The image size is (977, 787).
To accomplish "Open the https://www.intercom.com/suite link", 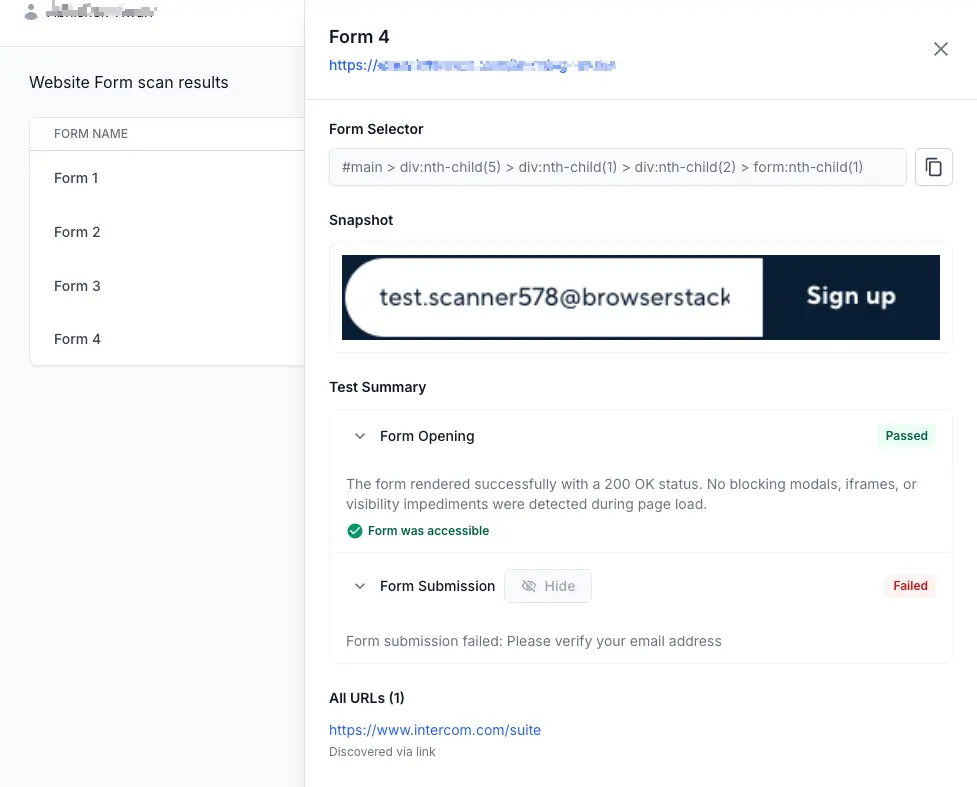I will [x=435, y=730].
